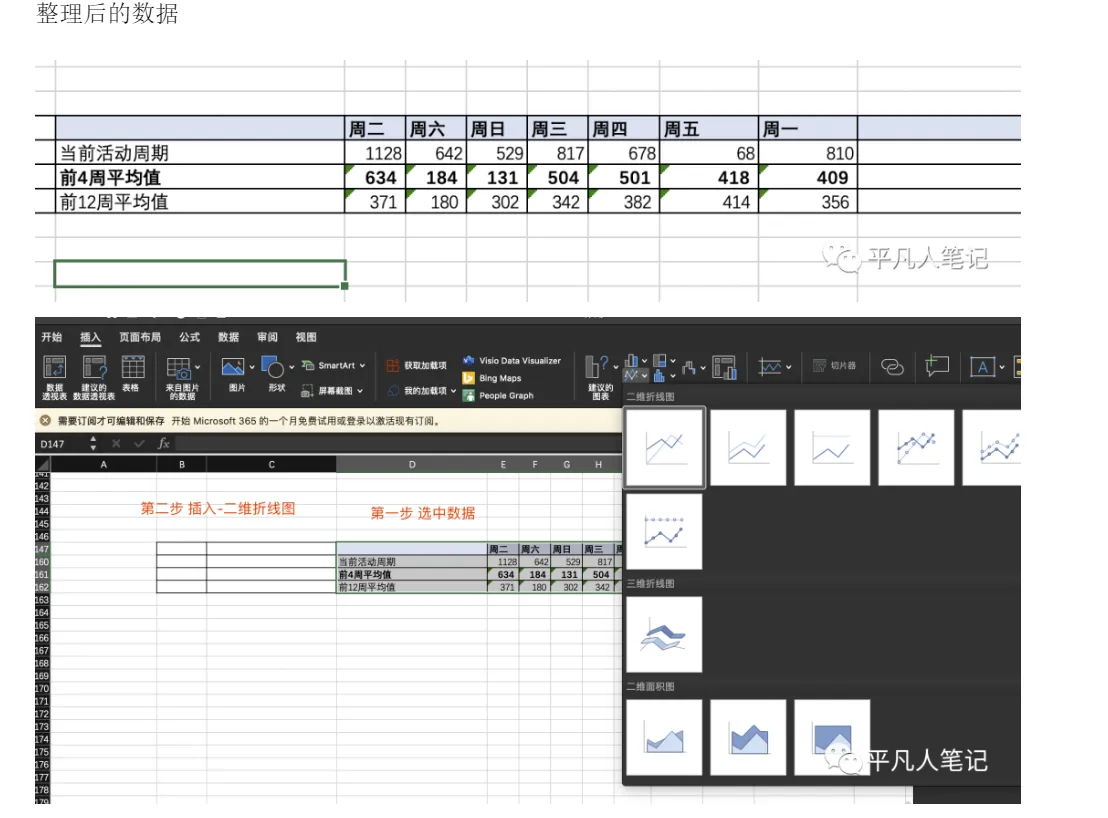Screen dimensions: 1108x818
Task: Open the text box dropdown arrow
Action: tap(1001, 367)
